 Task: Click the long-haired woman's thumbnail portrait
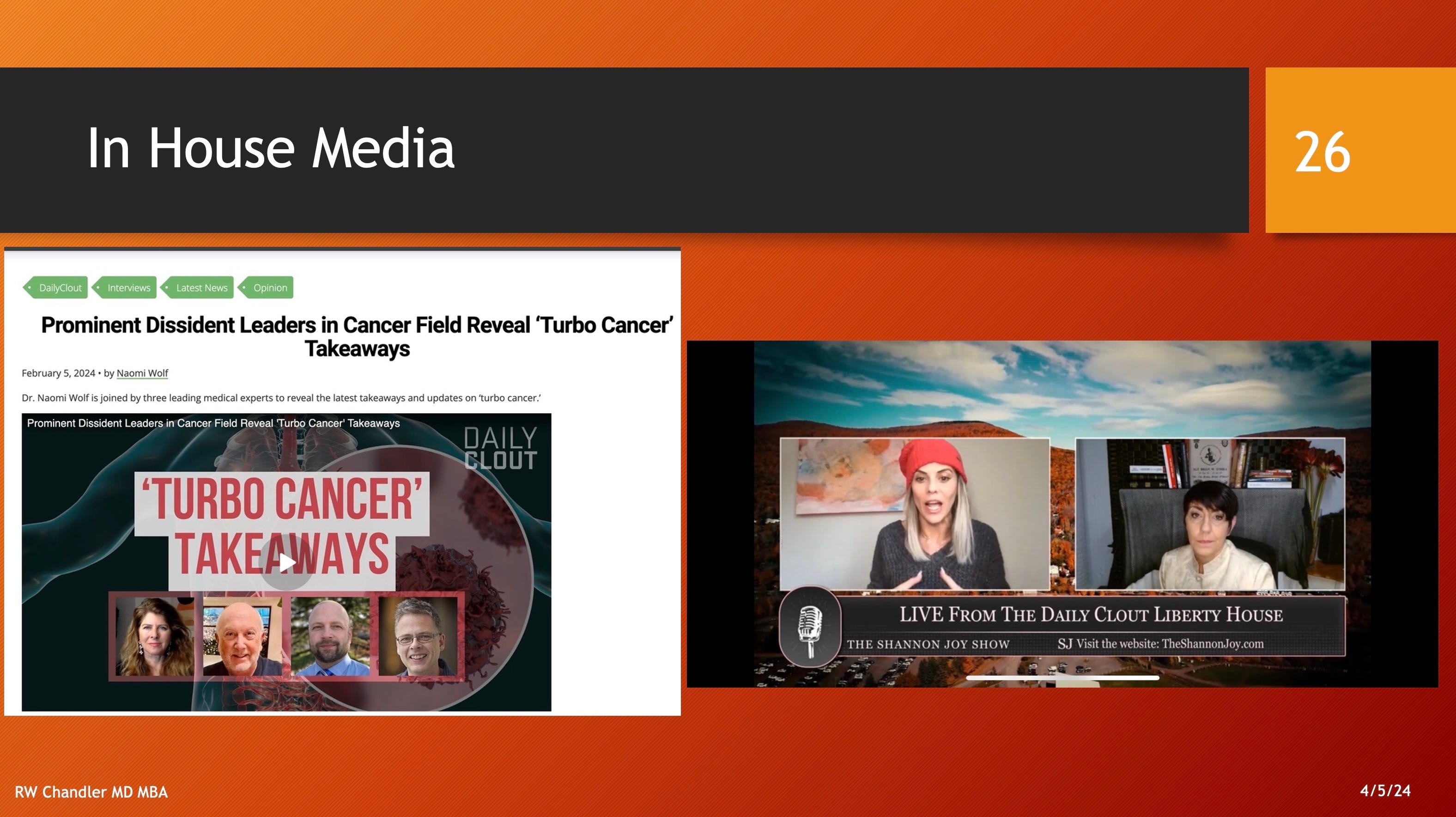154,637
